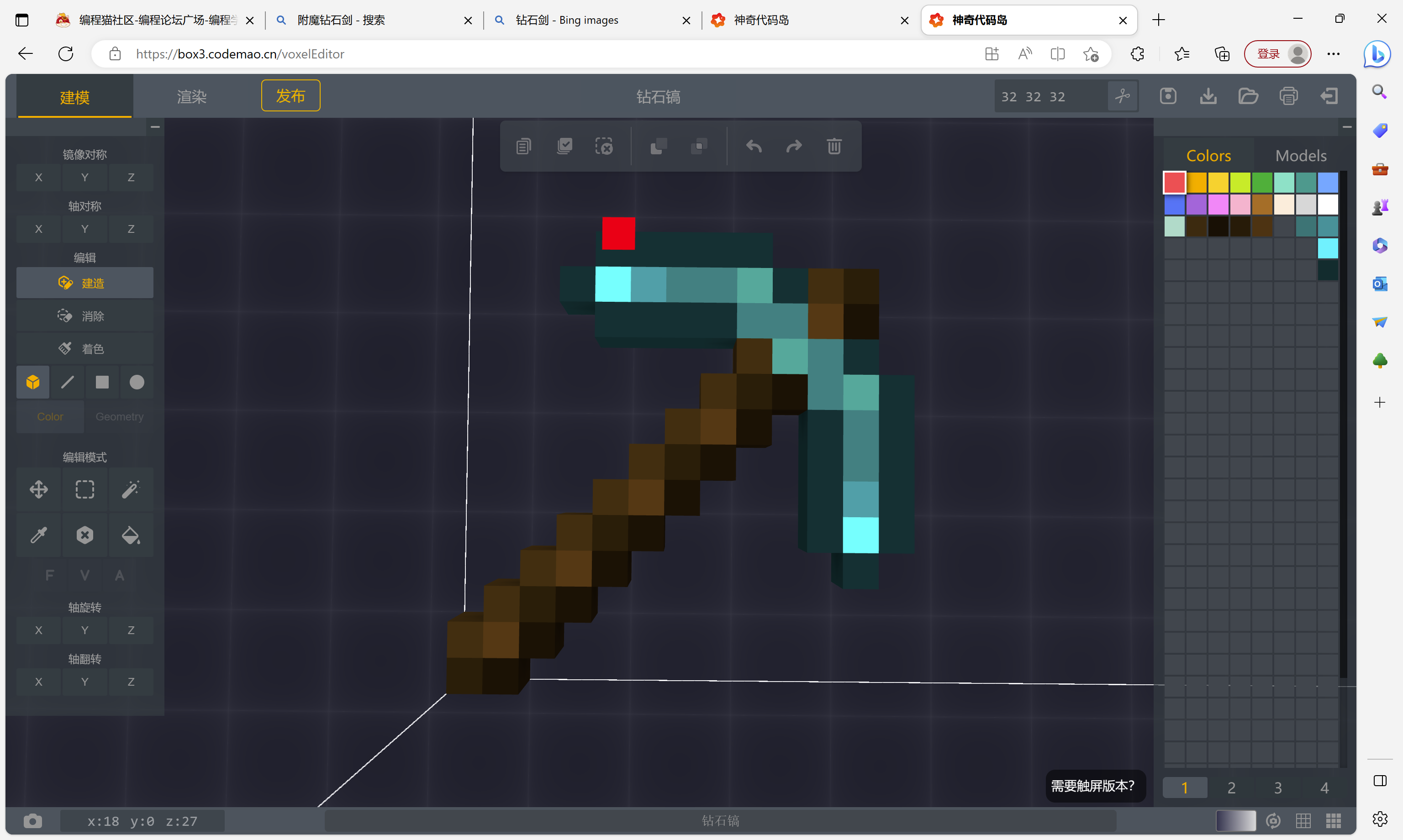1403x840 pixels.
Task: Click the download export icon
Action: tap(1208, 96)
